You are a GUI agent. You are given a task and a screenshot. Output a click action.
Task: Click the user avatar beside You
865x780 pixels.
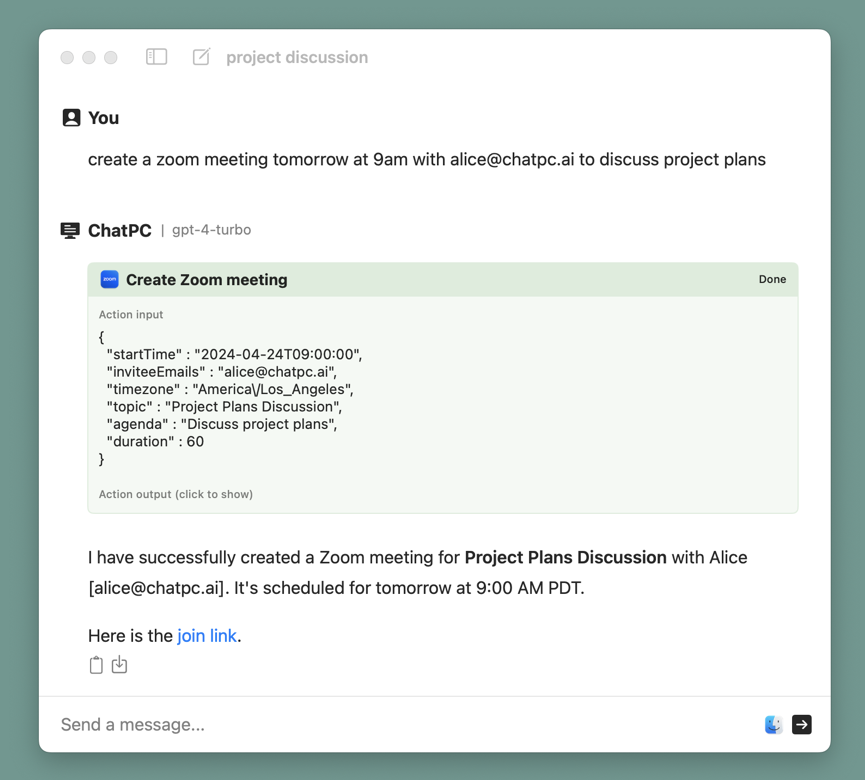point(71,118)
